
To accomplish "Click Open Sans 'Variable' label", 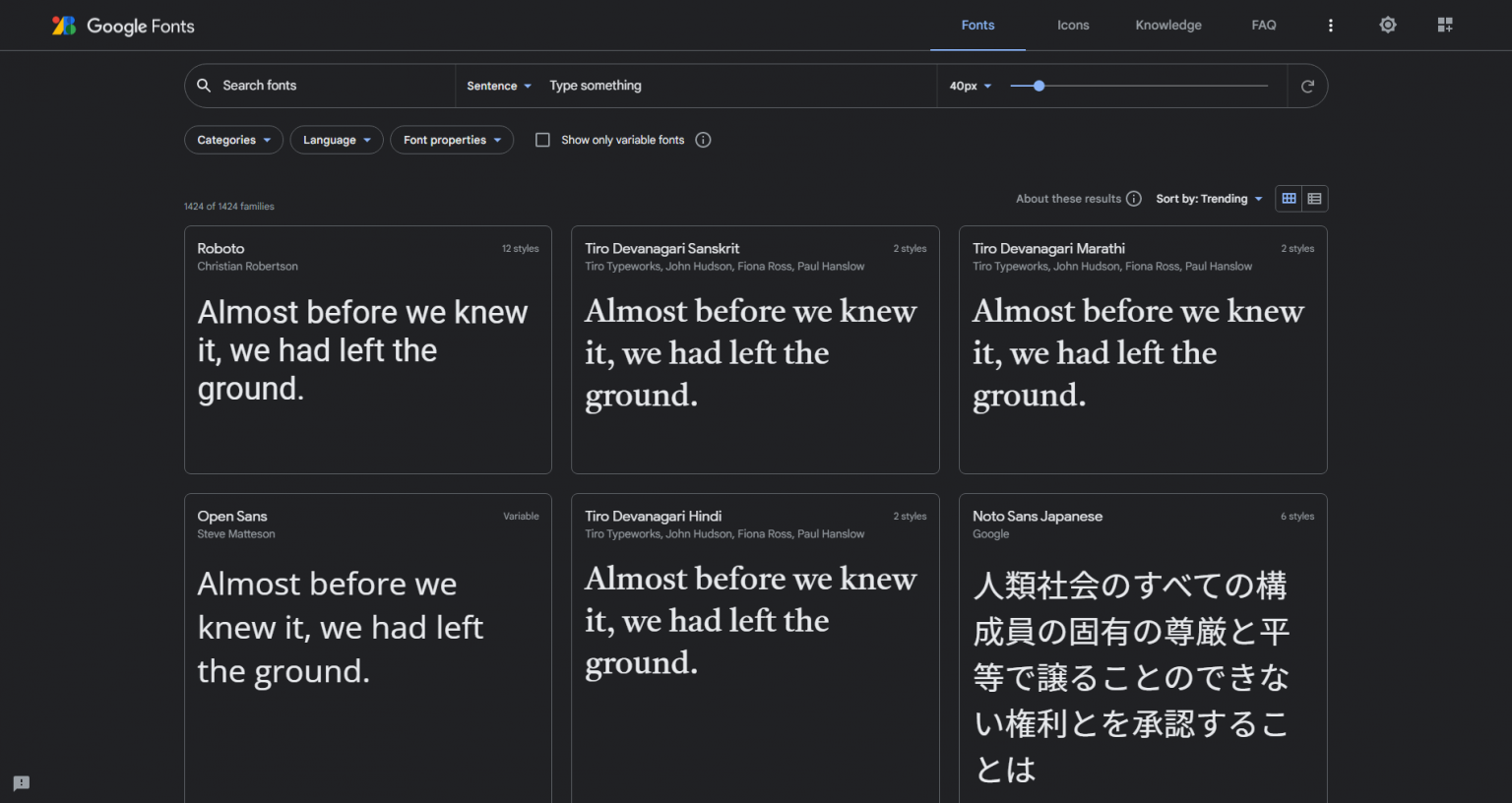I will tap(521, 517).
